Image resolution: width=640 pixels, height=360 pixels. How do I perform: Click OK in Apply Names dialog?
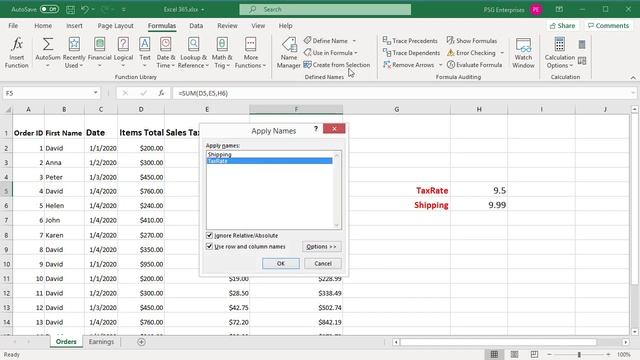pos(281,263)
